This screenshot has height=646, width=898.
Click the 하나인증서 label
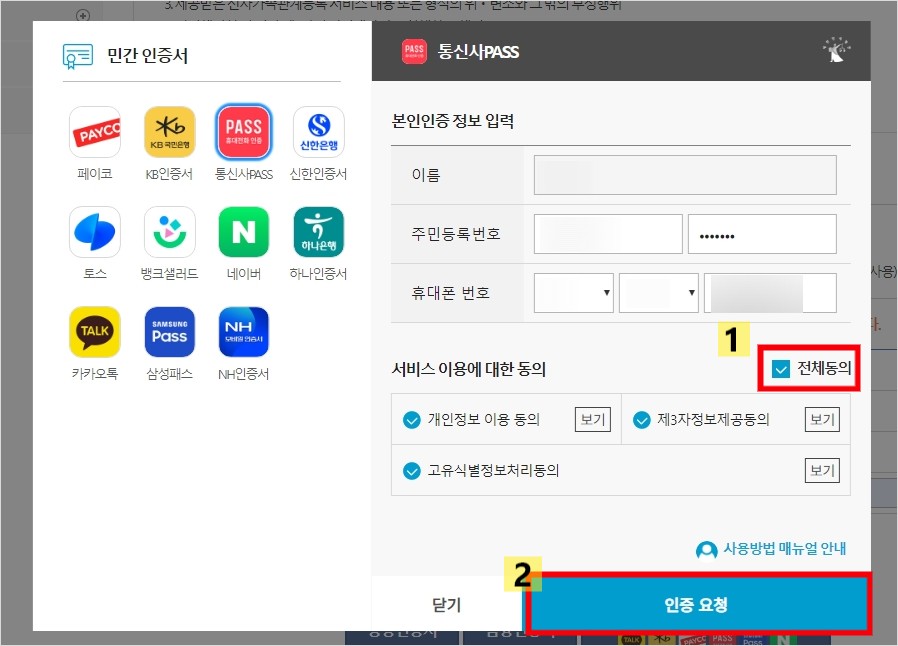(x=318, y=274)
